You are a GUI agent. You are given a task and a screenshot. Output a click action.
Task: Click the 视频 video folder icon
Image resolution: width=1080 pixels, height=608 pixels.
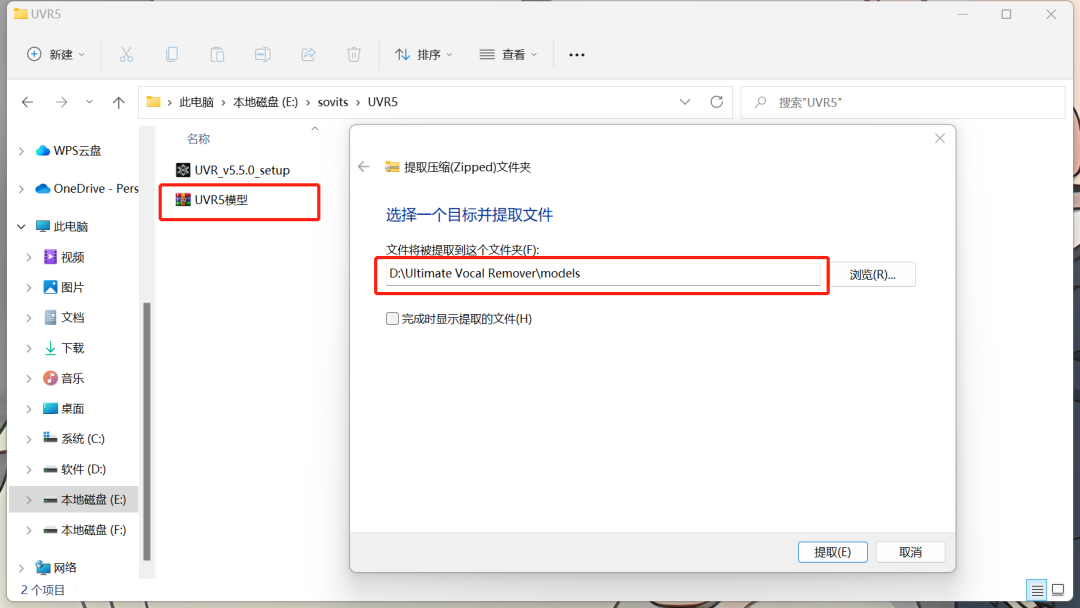coord(50,257)
